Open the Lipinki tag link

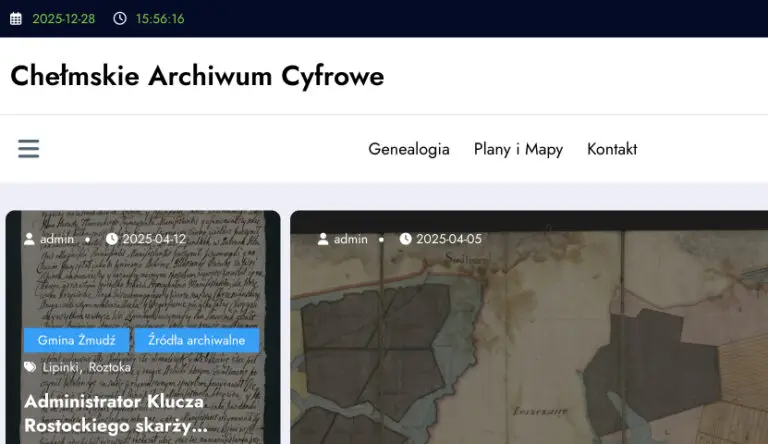pos(61,367)
